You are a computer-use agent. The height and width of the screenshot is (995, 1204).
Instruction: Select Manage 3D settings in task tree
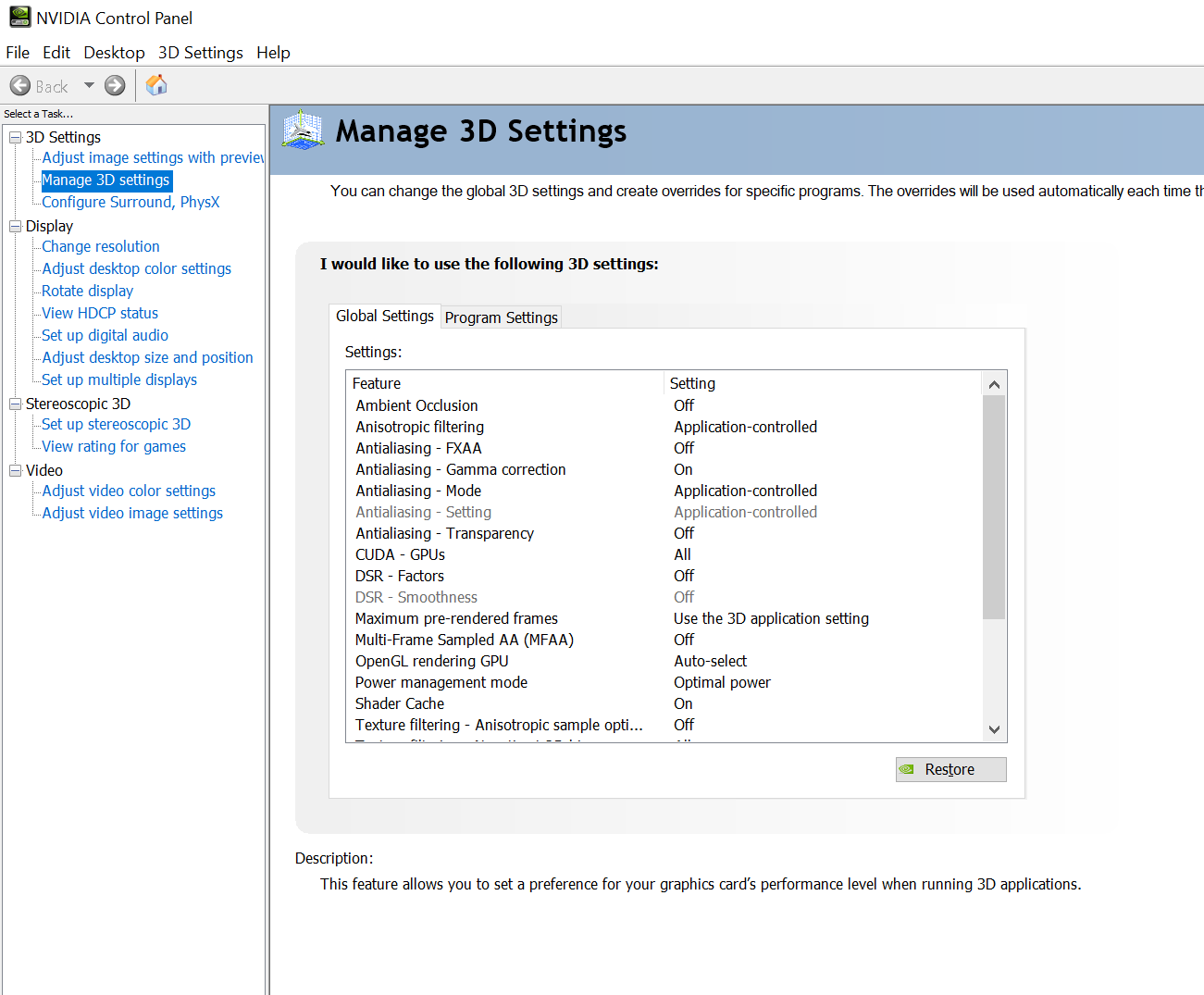tap(106, 180)
